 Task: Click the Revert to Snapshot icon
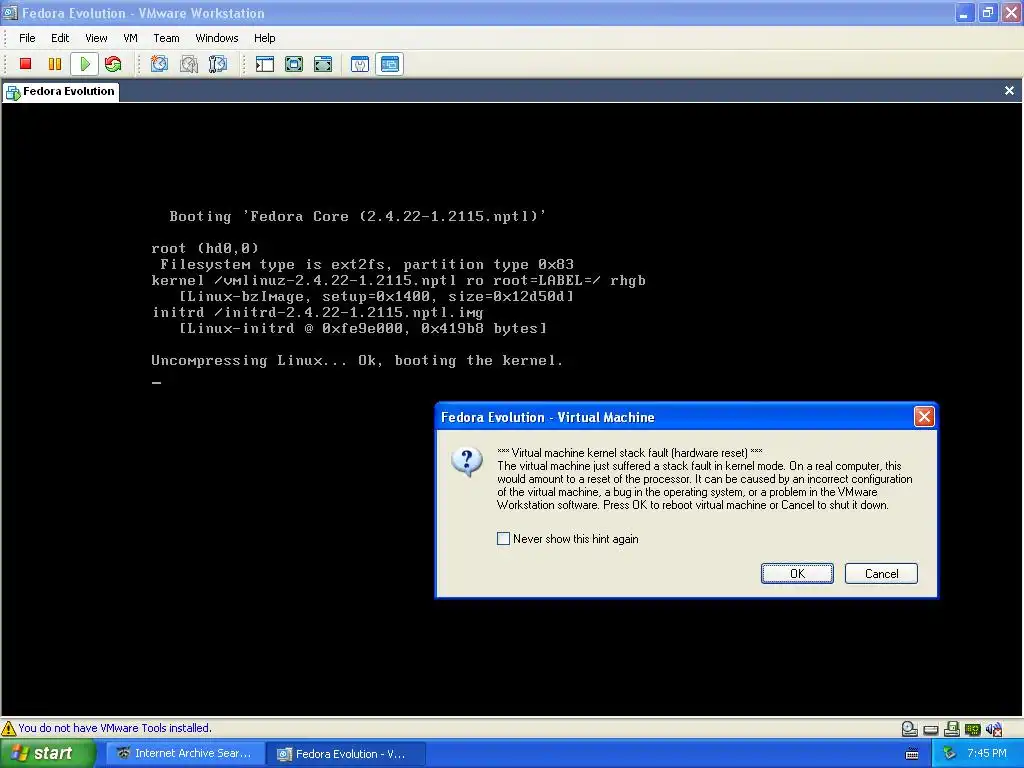189,64
